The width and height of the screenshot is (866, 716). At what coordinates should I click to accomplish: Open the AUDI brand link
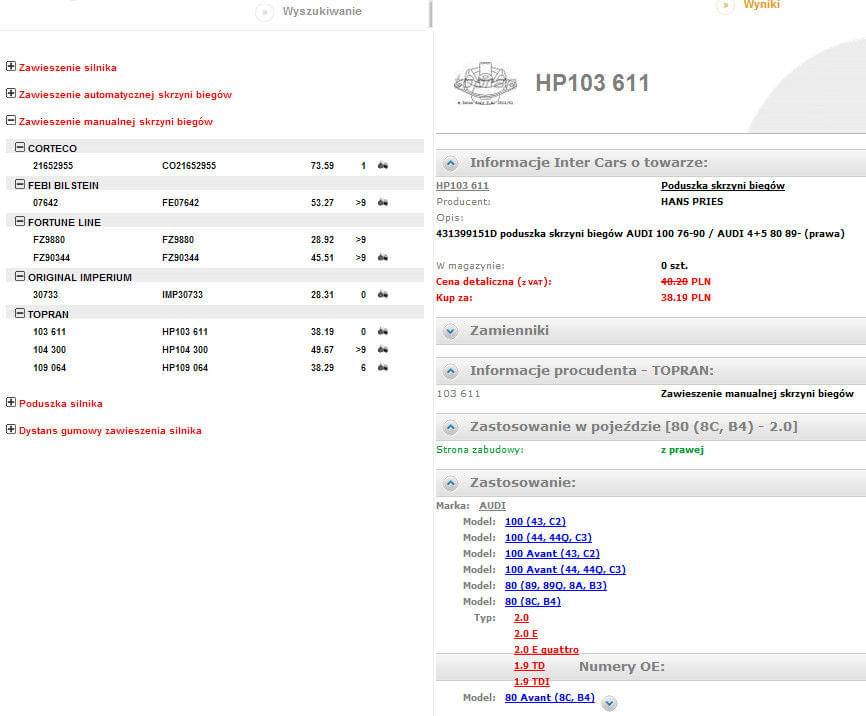(492, 506)
